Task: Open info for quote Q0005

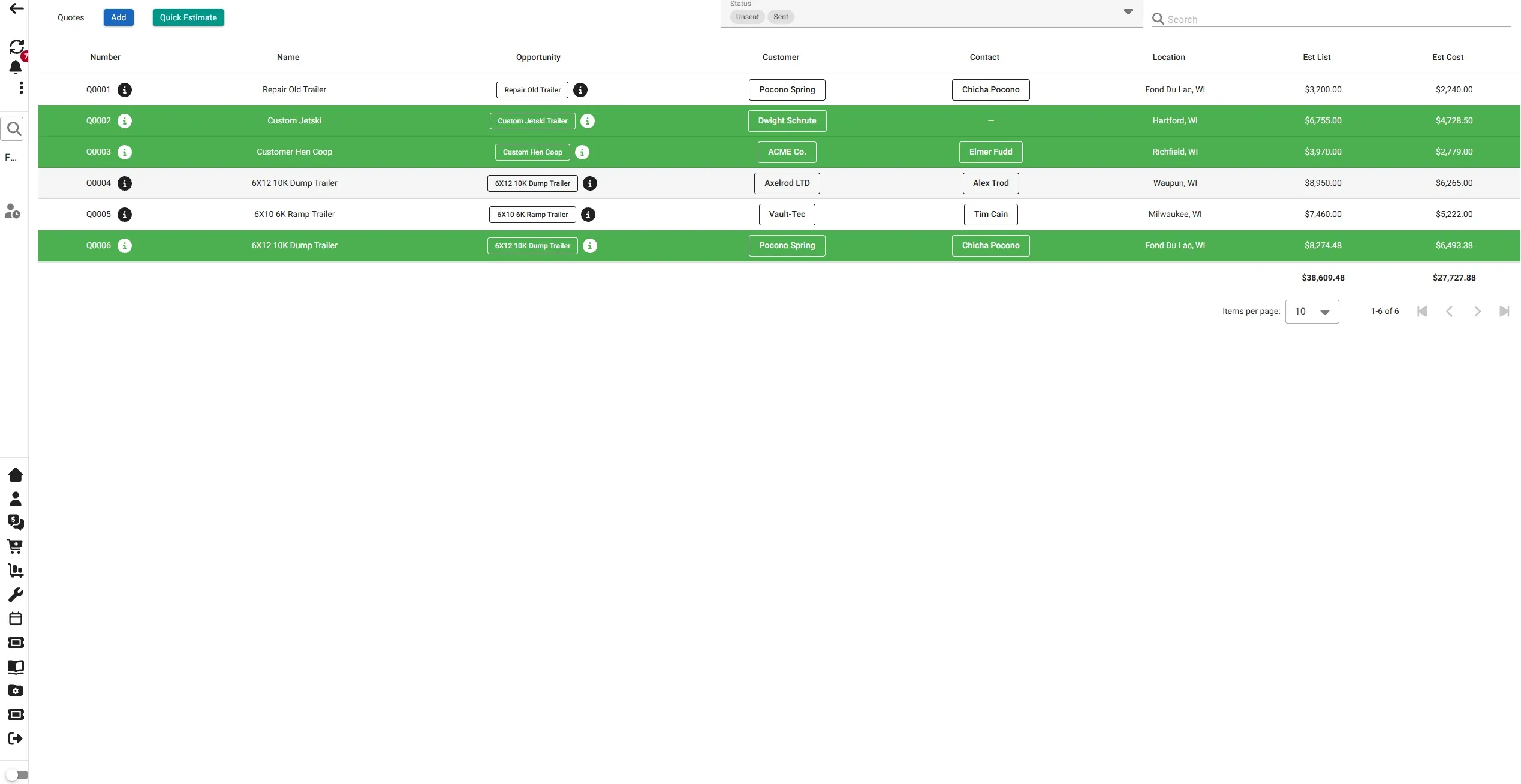Action: tap(125, 215)
